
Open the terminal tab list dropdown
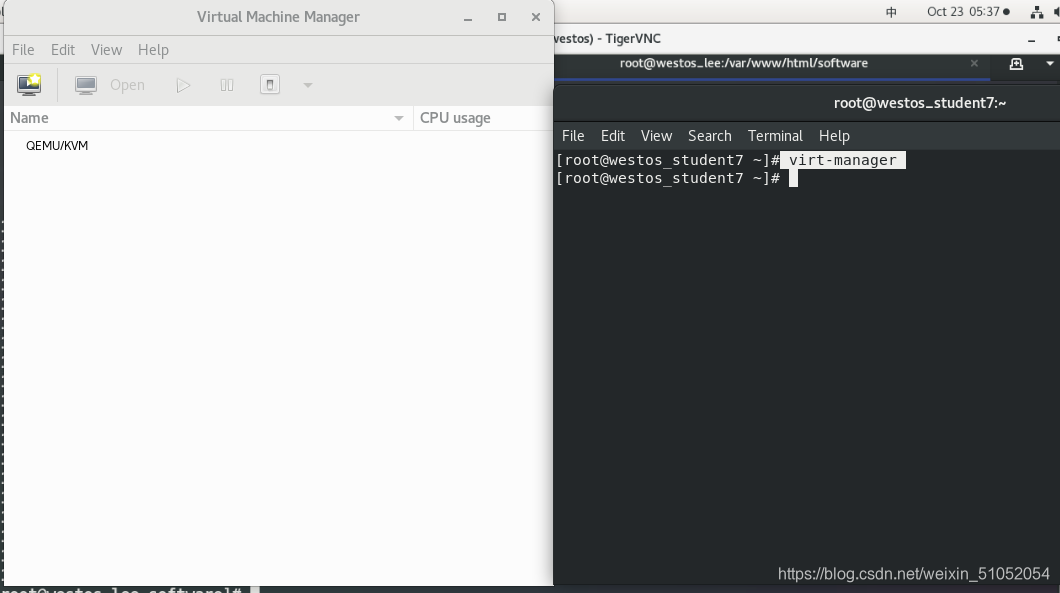pyautogui.click(x=1050, y=64)
